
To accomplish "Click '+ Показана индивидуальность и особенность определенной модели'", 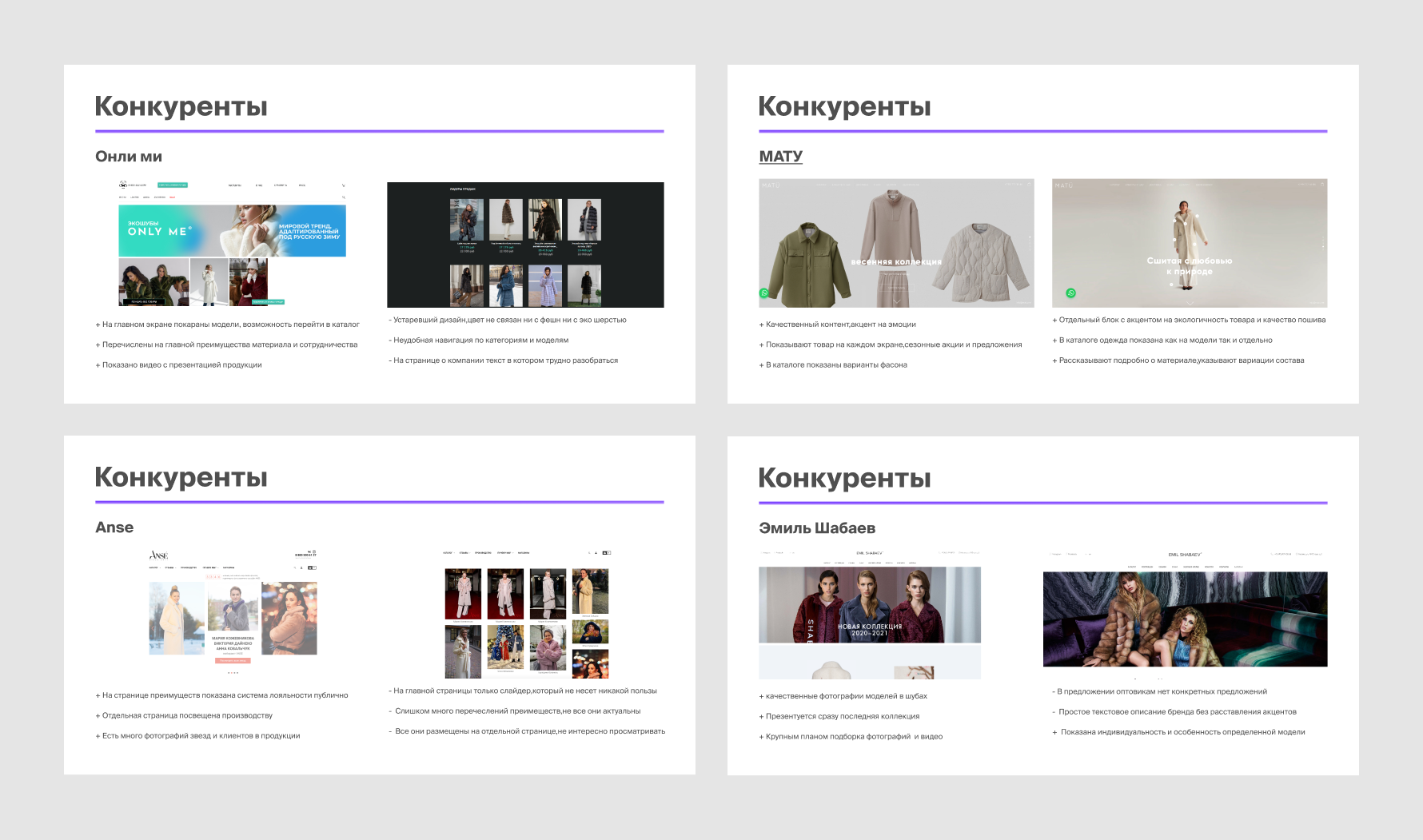I will click(1179, 732).
